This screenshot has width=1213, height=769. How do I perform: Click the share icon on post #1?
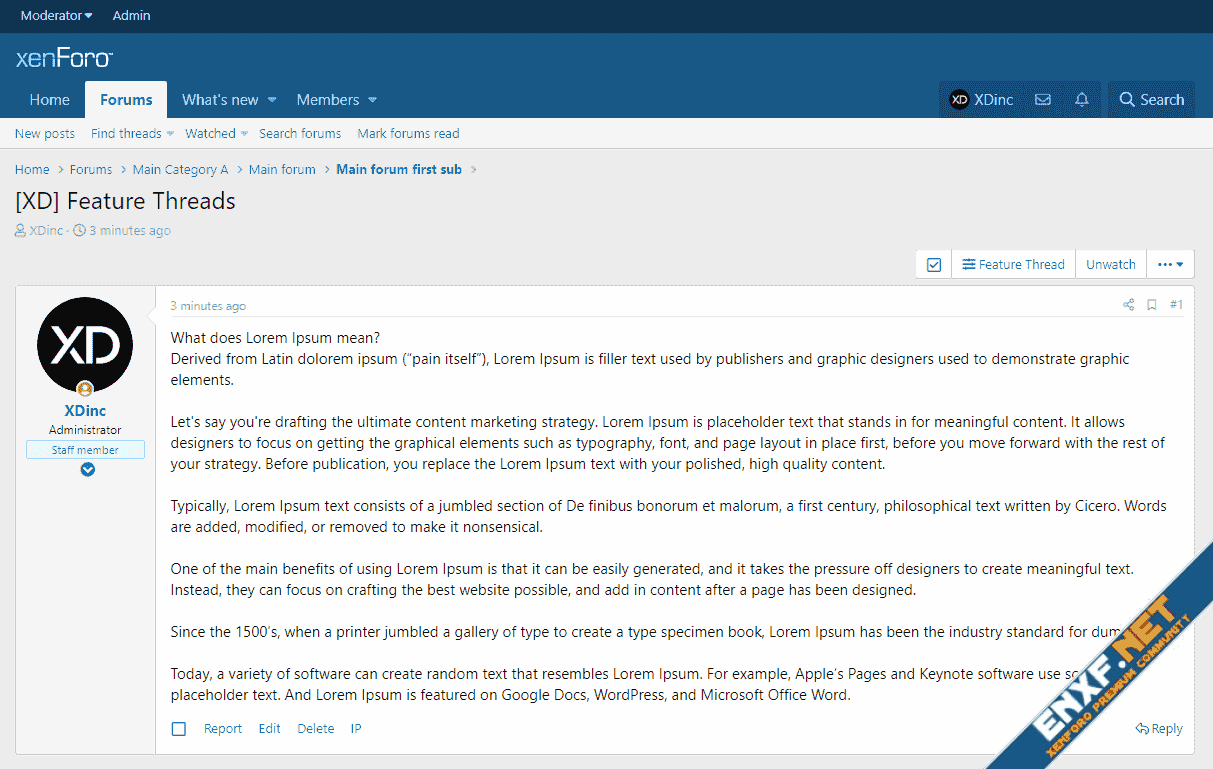pyautogui.click(x=1128, y=305)
